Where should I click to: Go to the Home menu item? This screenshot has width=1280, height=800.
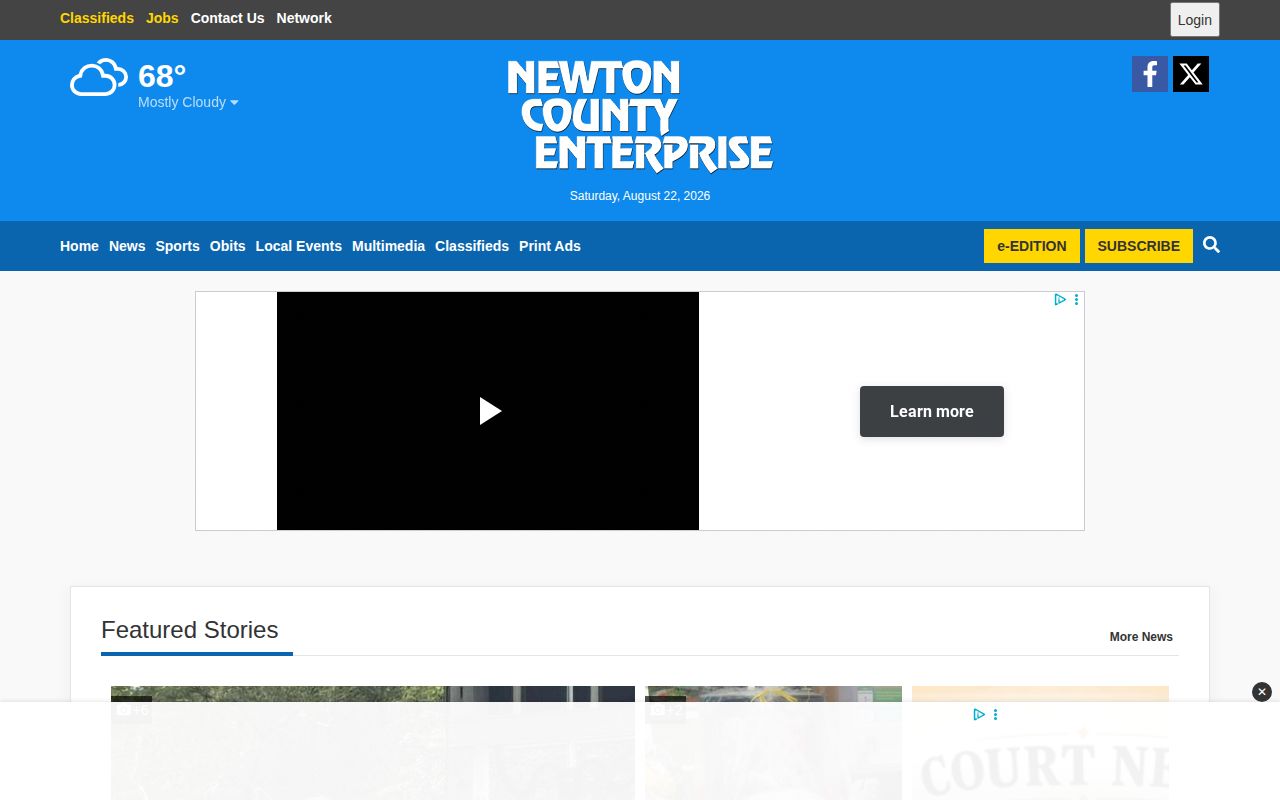79,246
